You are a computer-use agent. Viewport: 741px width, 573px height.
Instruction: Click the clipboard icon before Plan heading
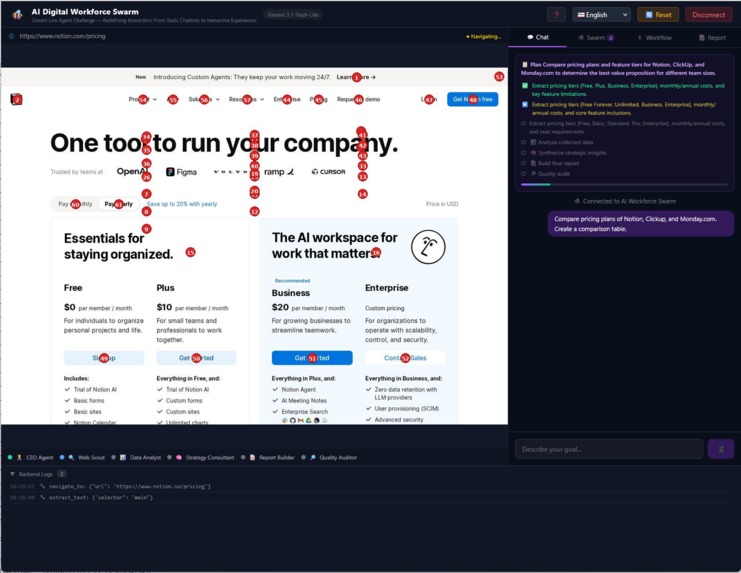(x=525, y=65)
